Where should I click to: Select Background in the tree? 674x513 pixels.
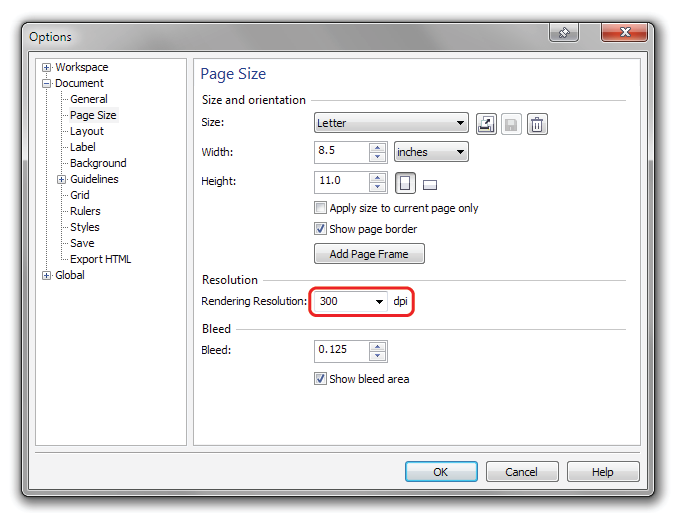(98, 163)
